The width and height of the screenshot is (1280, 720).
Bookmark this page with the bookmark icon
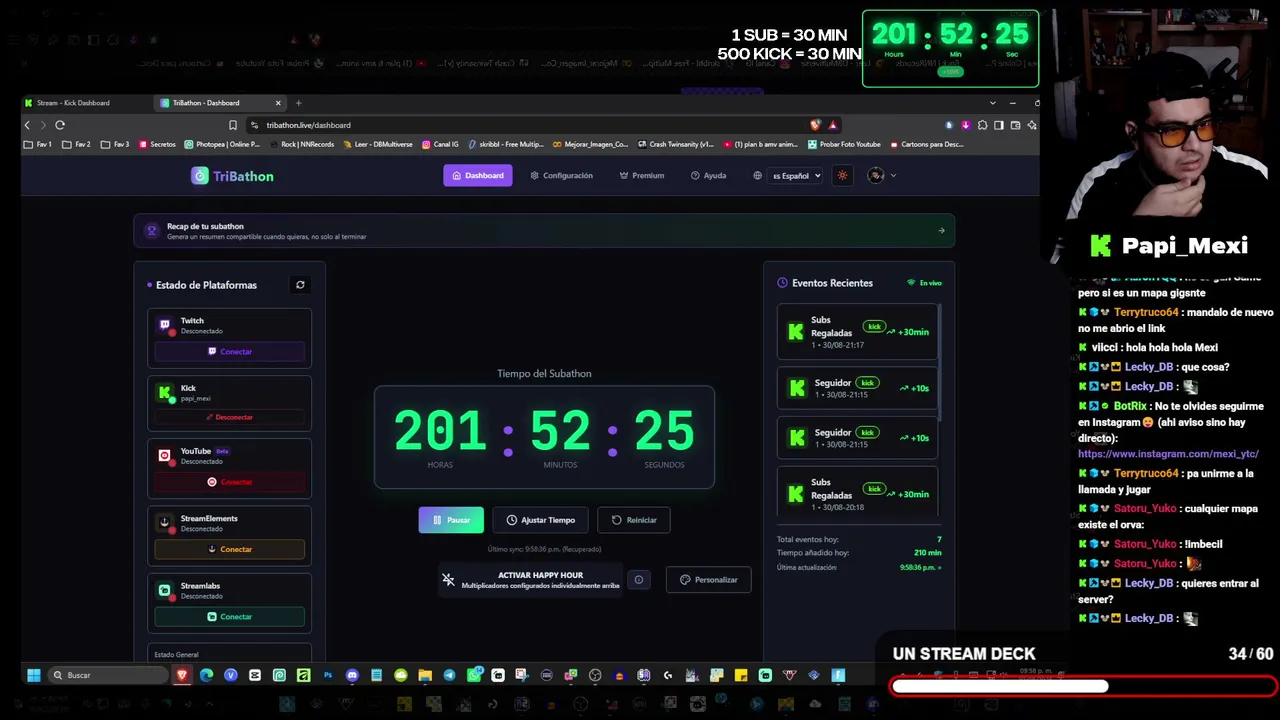233,125
